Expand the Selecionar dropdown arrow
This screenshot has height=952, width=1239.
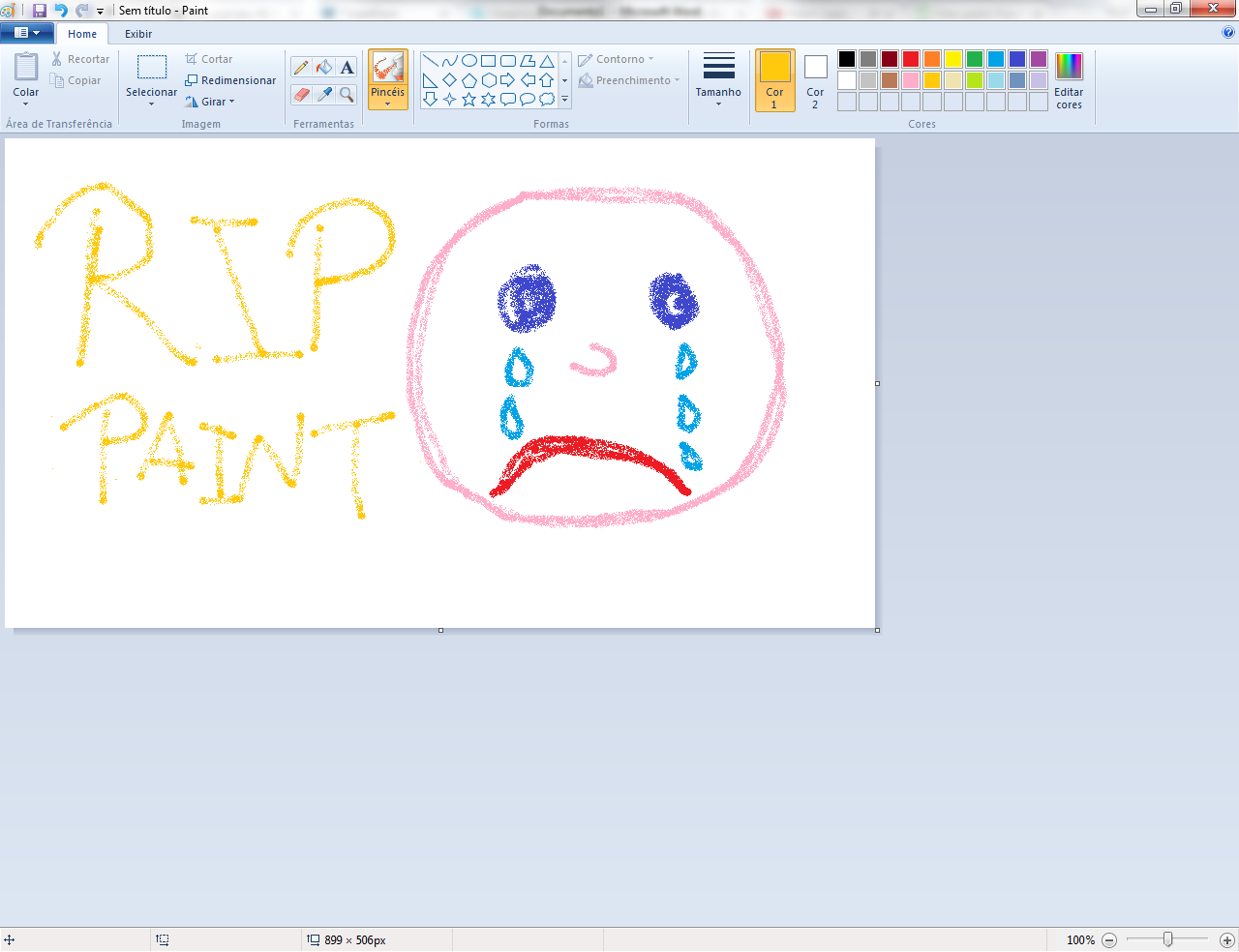pyautogui.click(x=151, y=103)
